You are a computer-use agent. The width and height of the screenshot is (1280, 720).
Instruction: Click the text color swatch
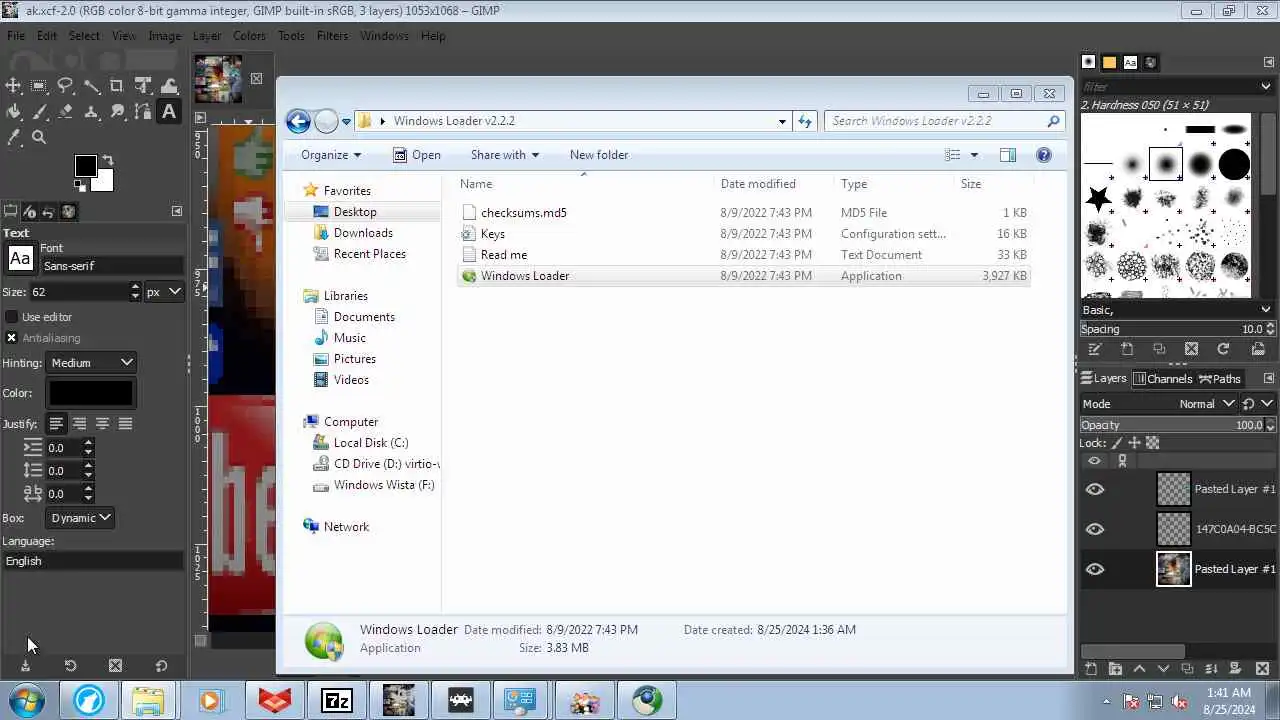[91, 393]
